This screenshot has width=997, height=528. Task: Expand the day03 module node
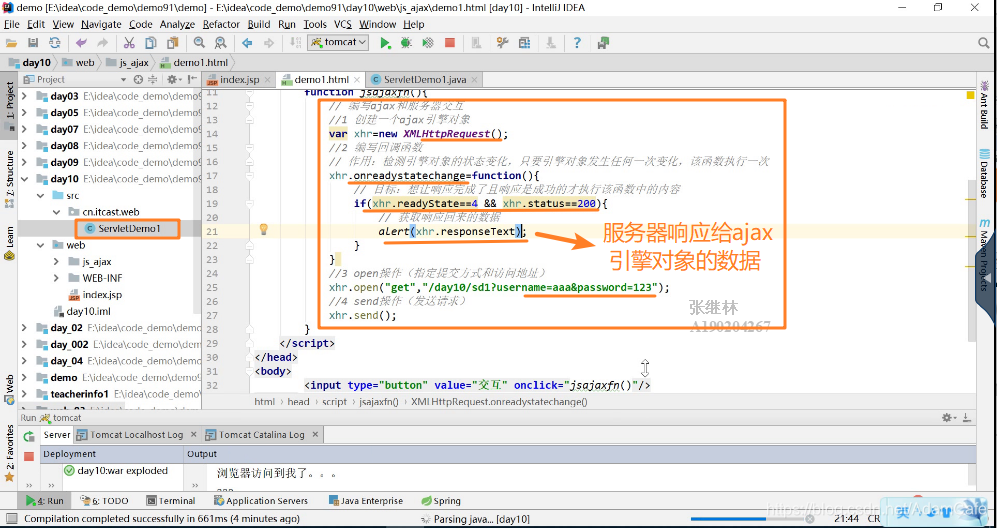[24, 96]
